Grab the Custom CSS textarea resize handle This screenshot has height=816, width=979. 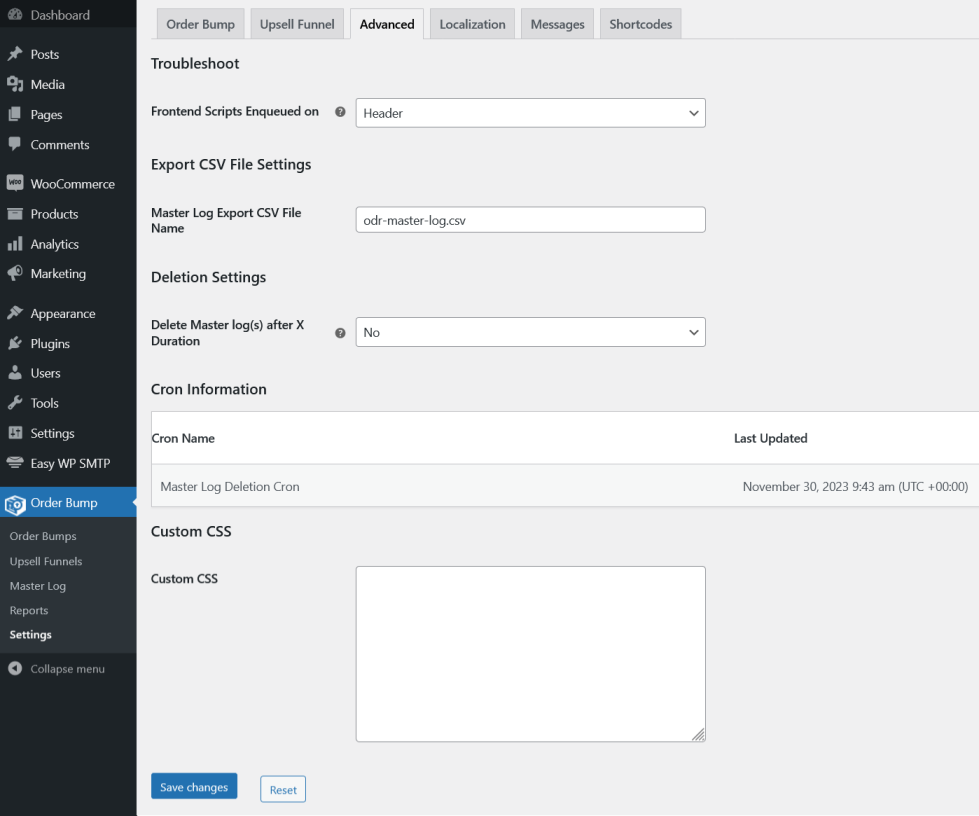[x=698, y=734]
